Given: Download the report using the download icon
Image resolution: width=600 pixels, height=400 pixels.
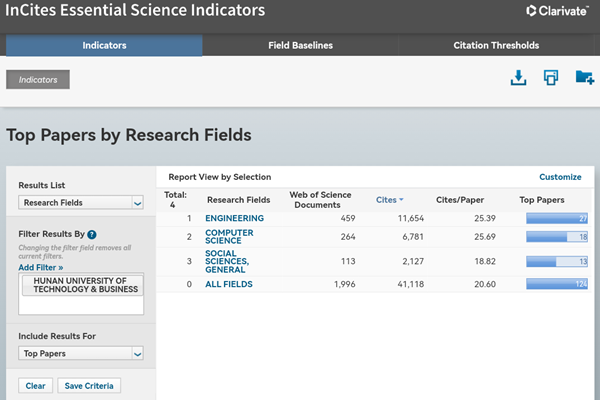Looking at the screenshot, I should pos(518,78).
